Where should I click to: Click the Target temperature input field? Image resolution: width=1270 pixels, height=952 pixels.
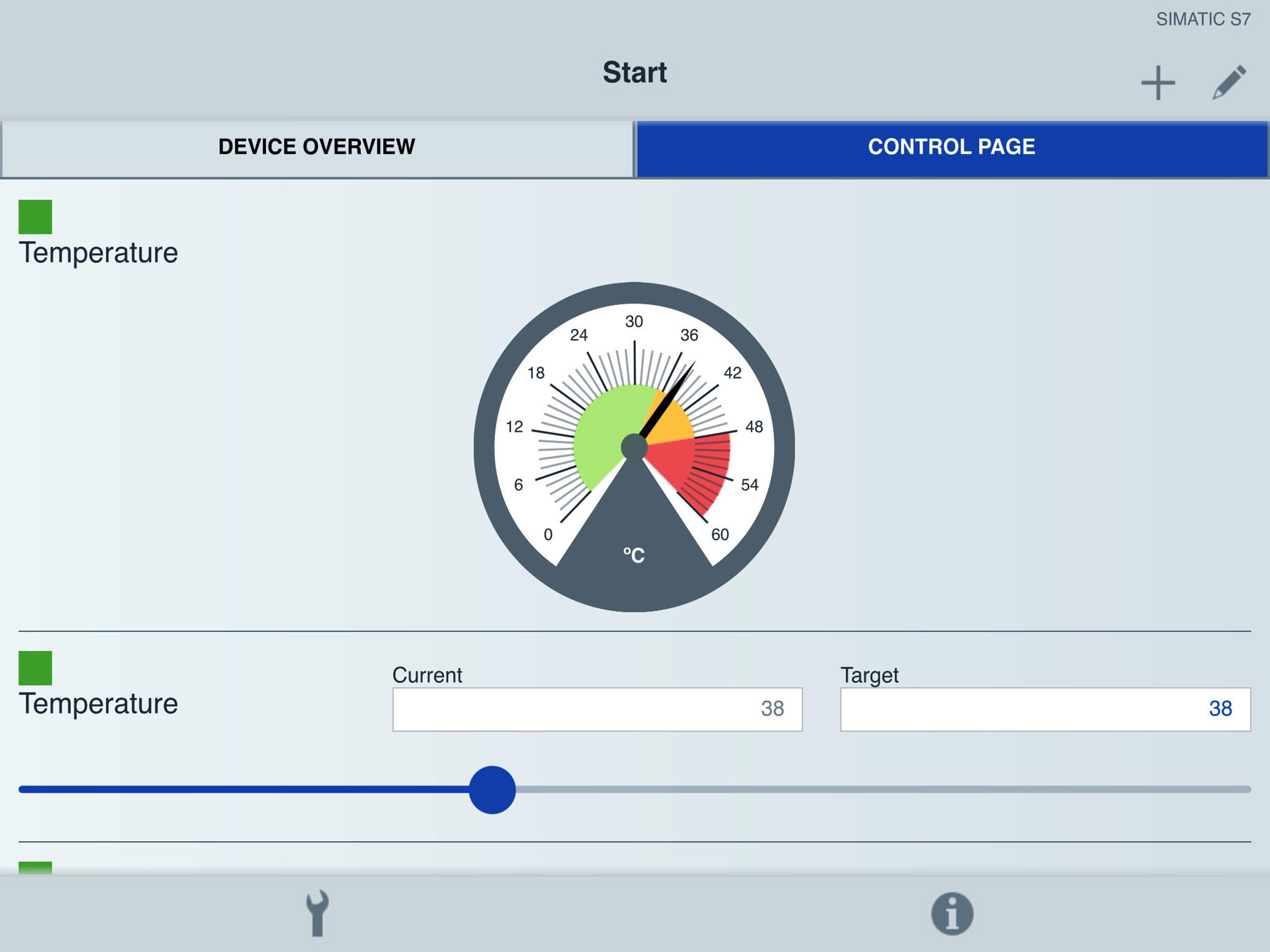[1045, 709]
